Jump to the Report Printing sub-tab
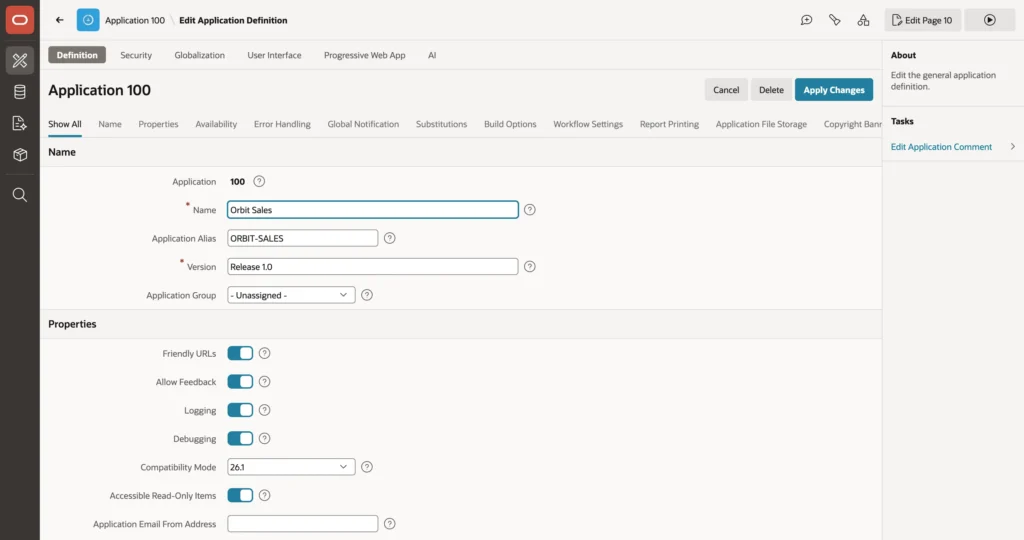The image size is (1024, 540). (669, 124)
